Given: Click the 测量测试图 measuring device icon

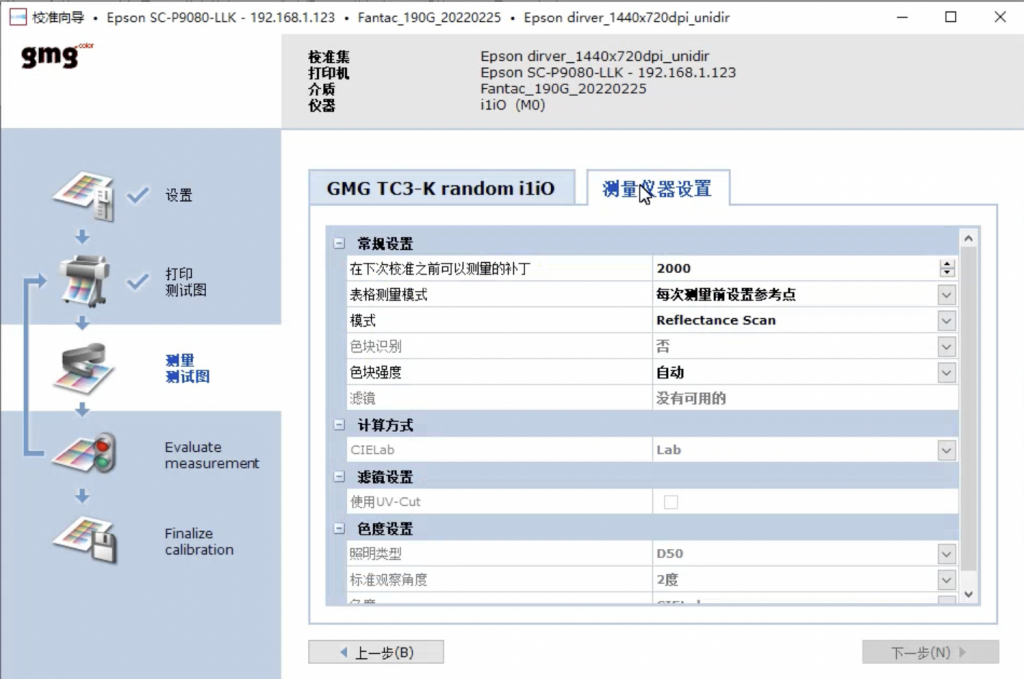Looking at the screenshot, I should [85, 368].
